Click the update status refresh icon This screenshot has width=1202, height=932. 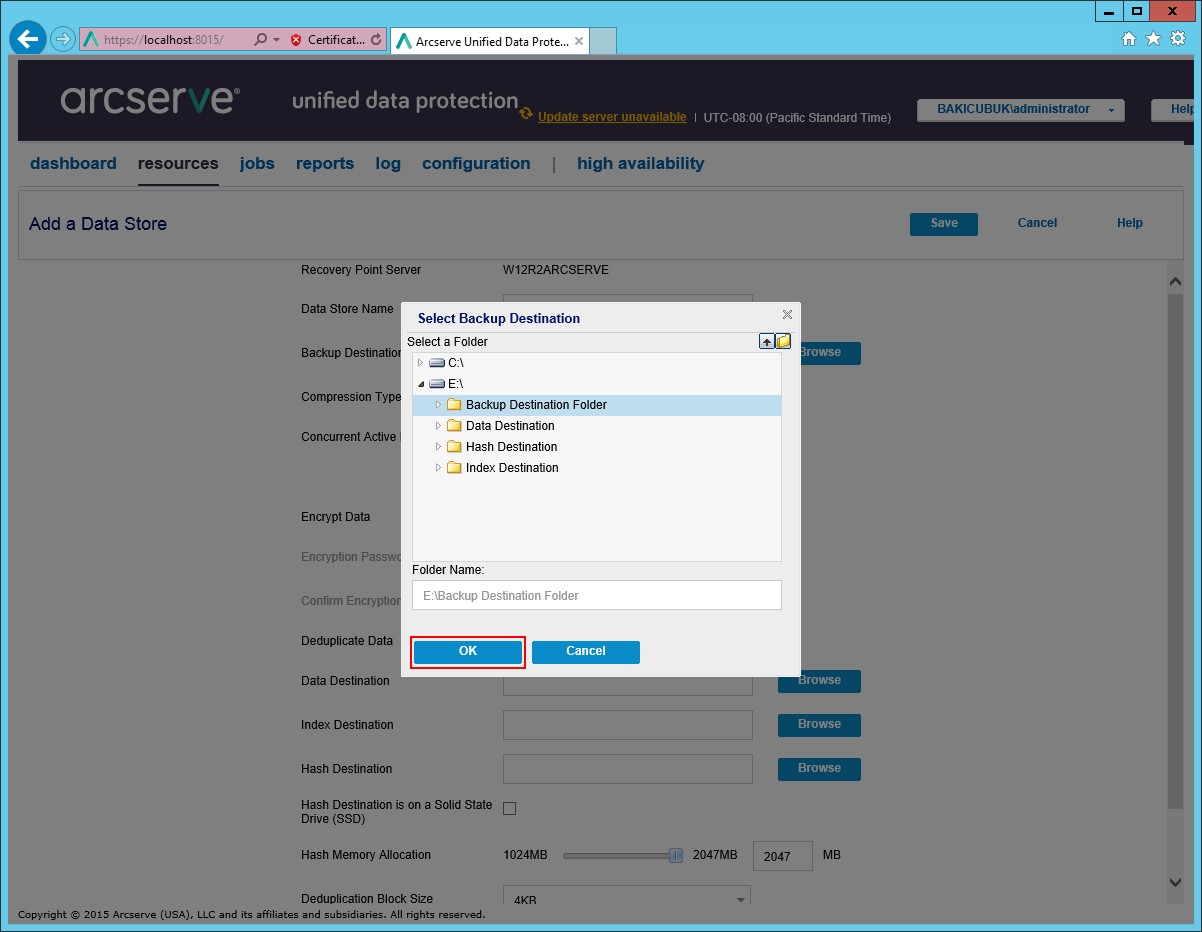[x=526, y=114]
